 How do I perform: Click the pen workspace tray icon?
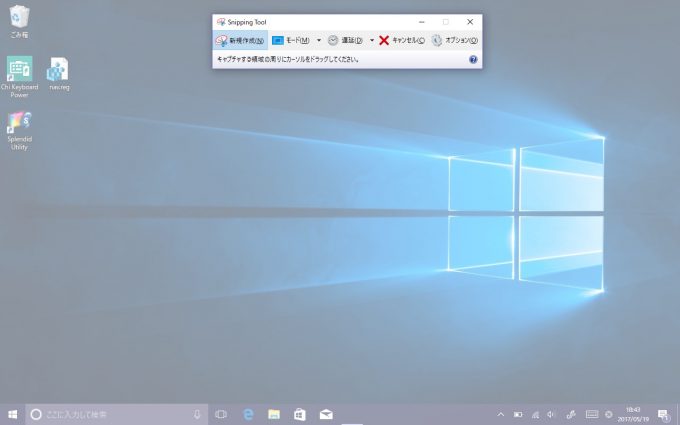pos(571,415)
